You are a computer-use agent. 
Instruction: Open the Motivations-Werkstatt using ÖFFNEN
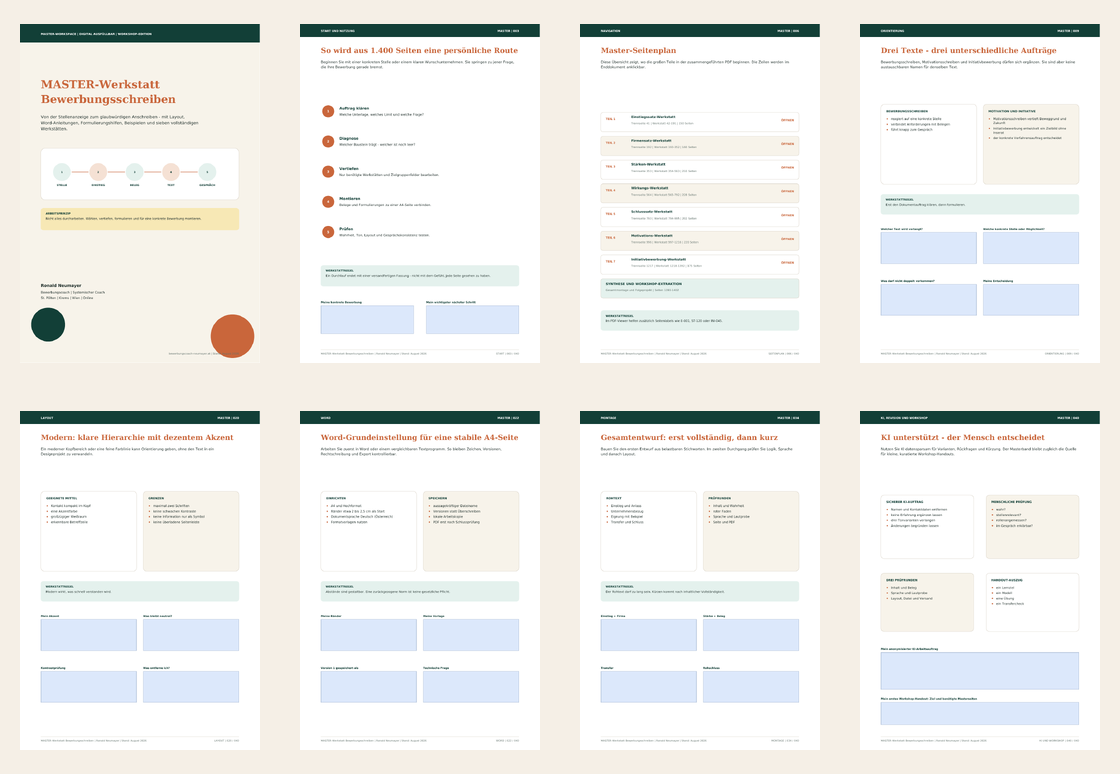[787, 238]
